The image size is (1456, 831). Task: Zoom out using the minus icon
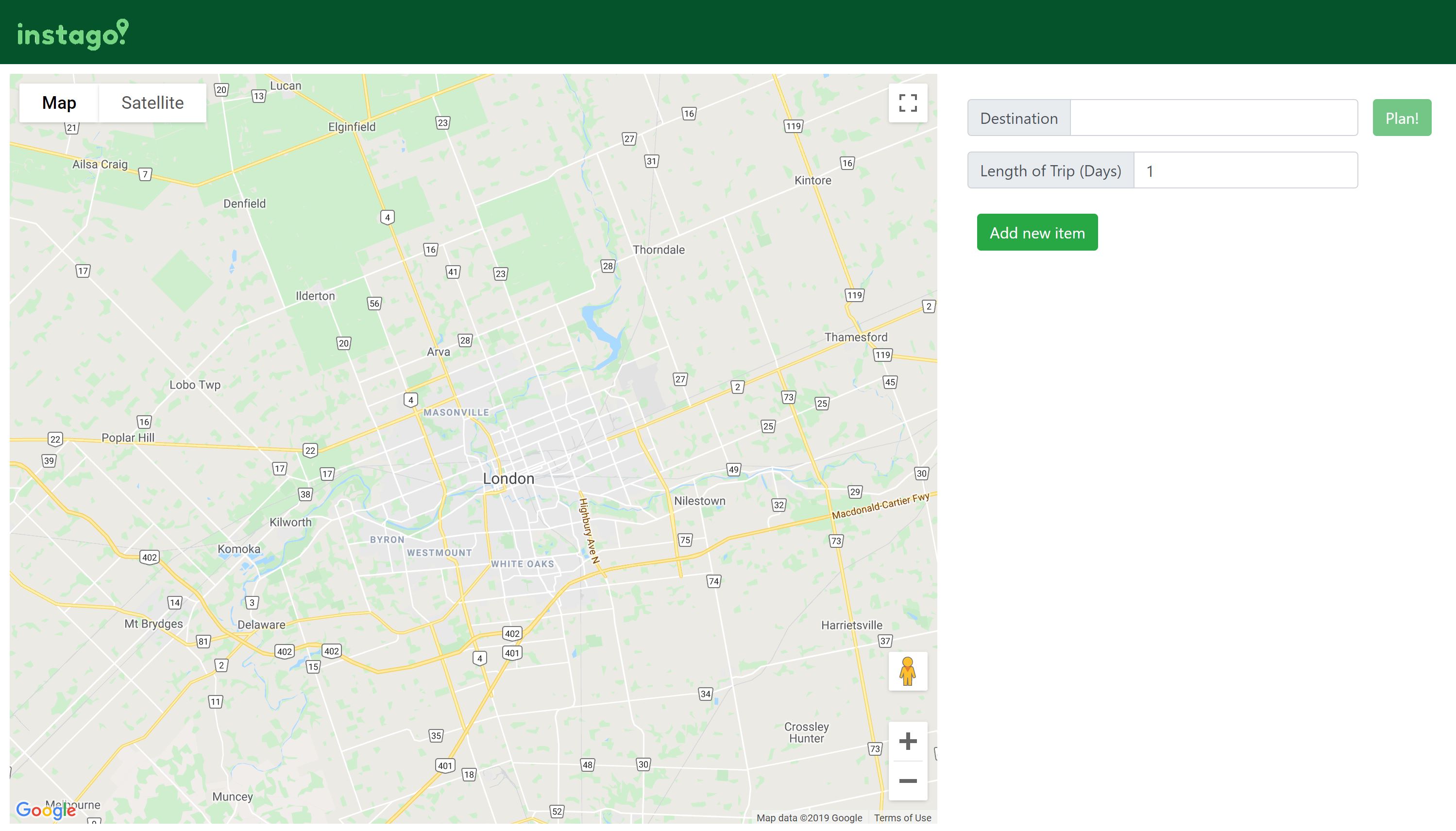907,781
